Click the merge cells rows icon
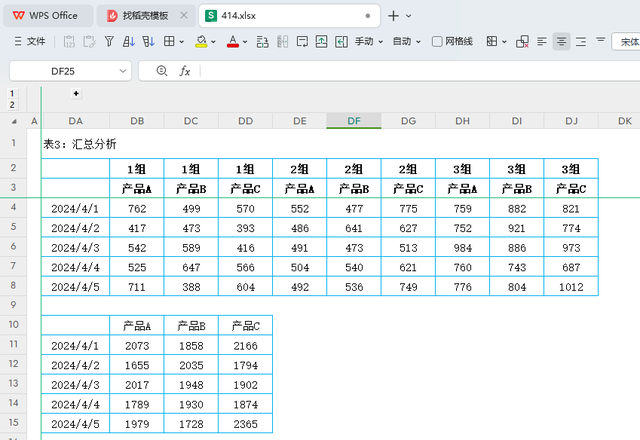This screenshot has height=440, width=640. [262, 41]
